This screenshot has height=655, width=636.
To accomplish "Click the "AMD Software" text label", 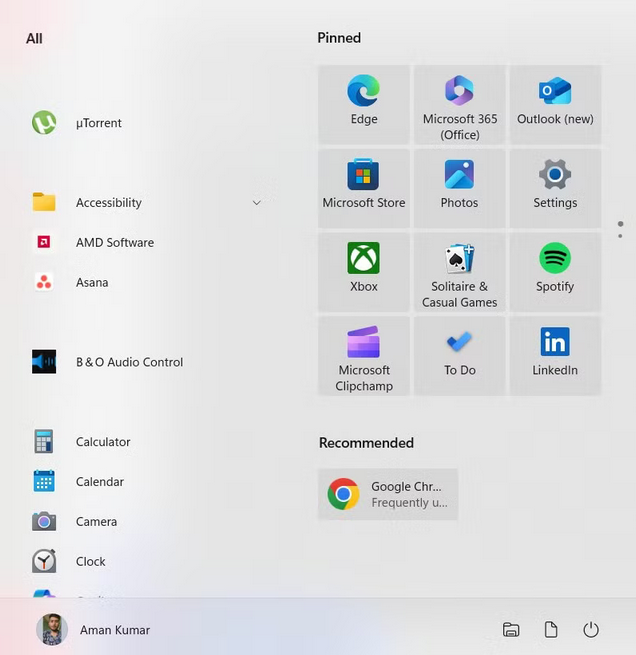I will pos(115,242).
